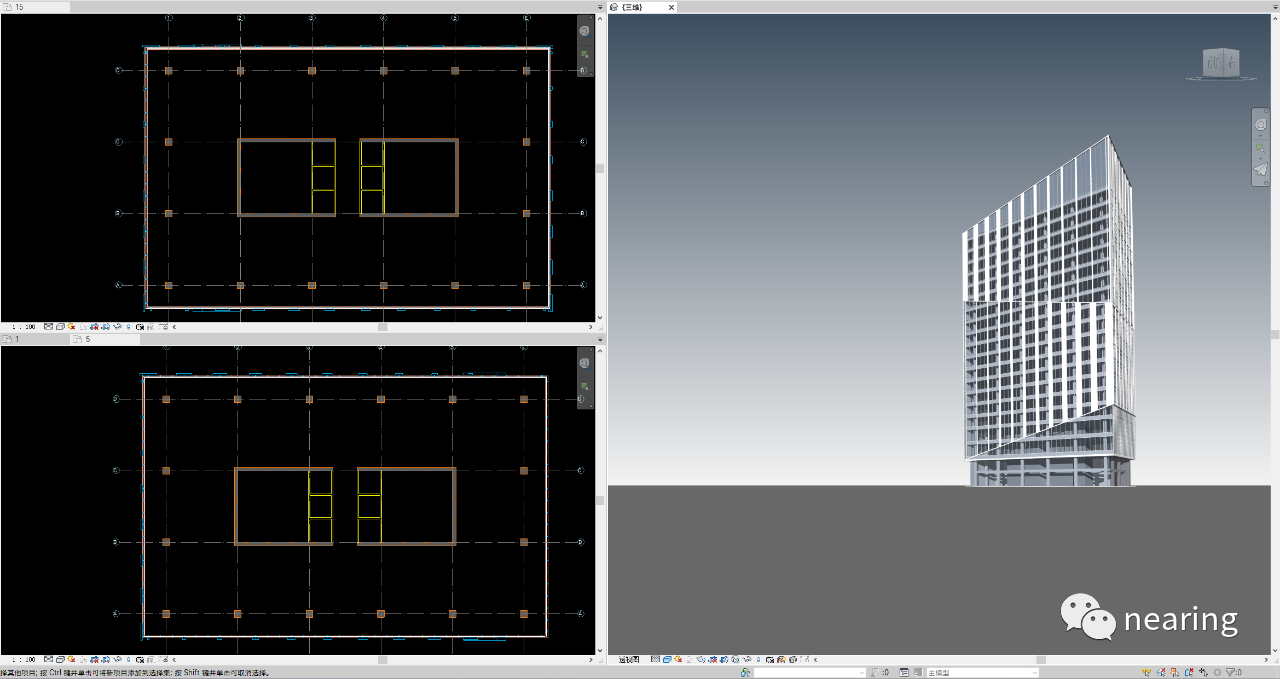
Task: Toggle Select Underlay Elements in status bar
Action: (x=1160, y=672)
